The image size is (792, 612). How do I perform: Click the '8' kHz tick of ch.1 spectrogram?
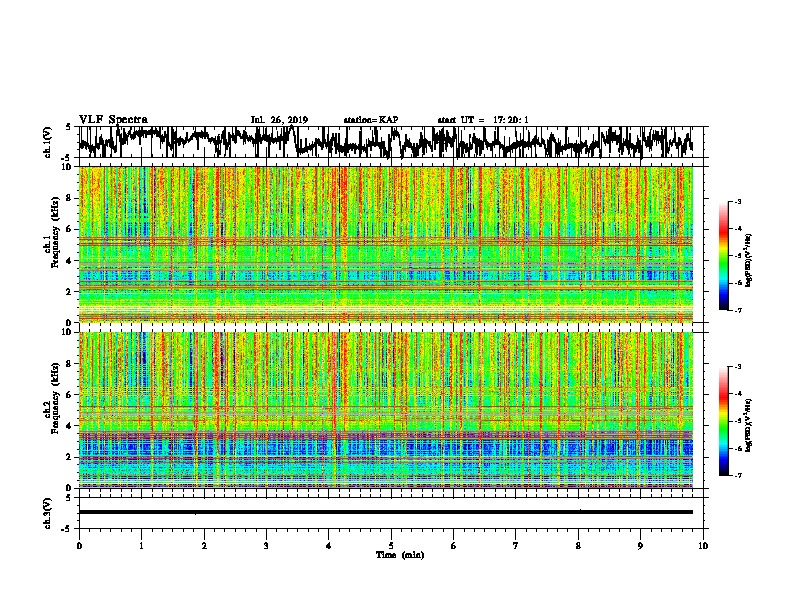click(x=70, y=198)
